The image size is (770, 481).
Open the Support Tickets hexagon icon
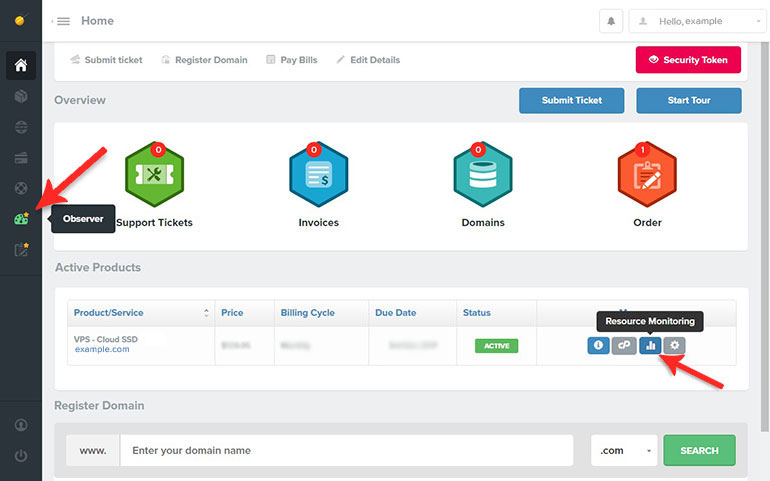[154, 174]
